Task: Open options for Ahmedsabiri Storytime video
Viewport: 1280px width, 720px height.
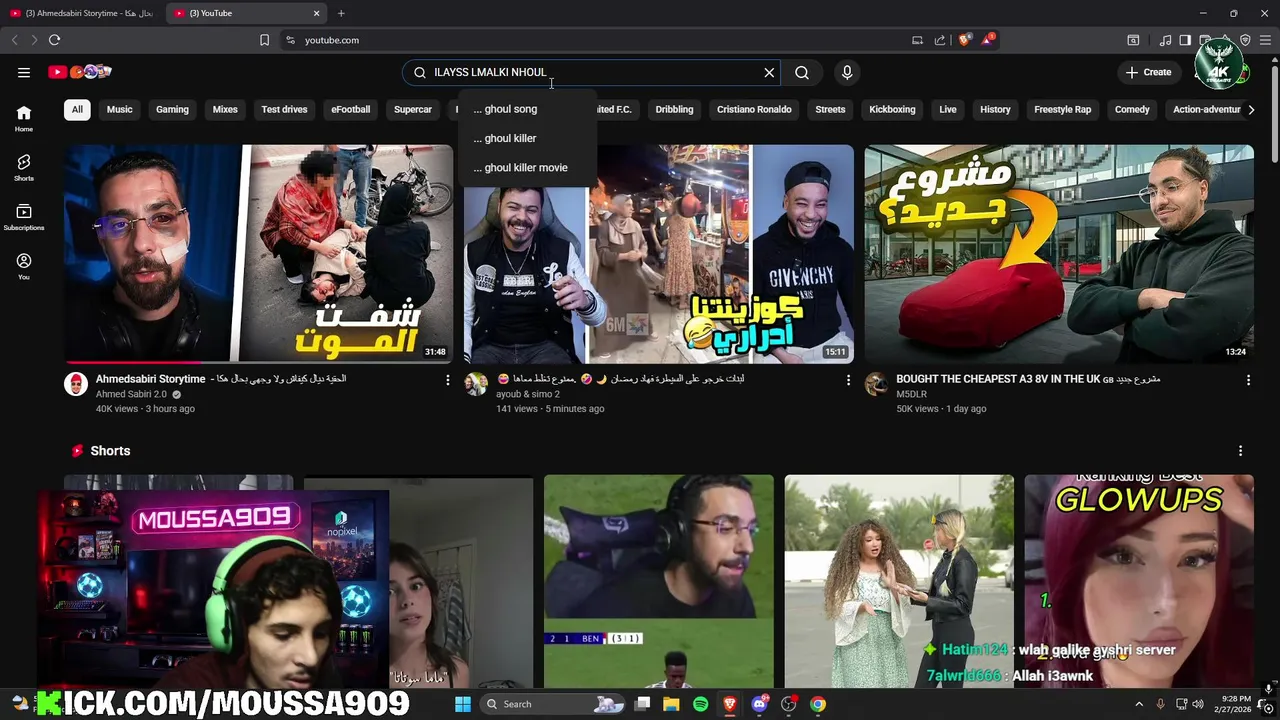Action: click(447, 380)
